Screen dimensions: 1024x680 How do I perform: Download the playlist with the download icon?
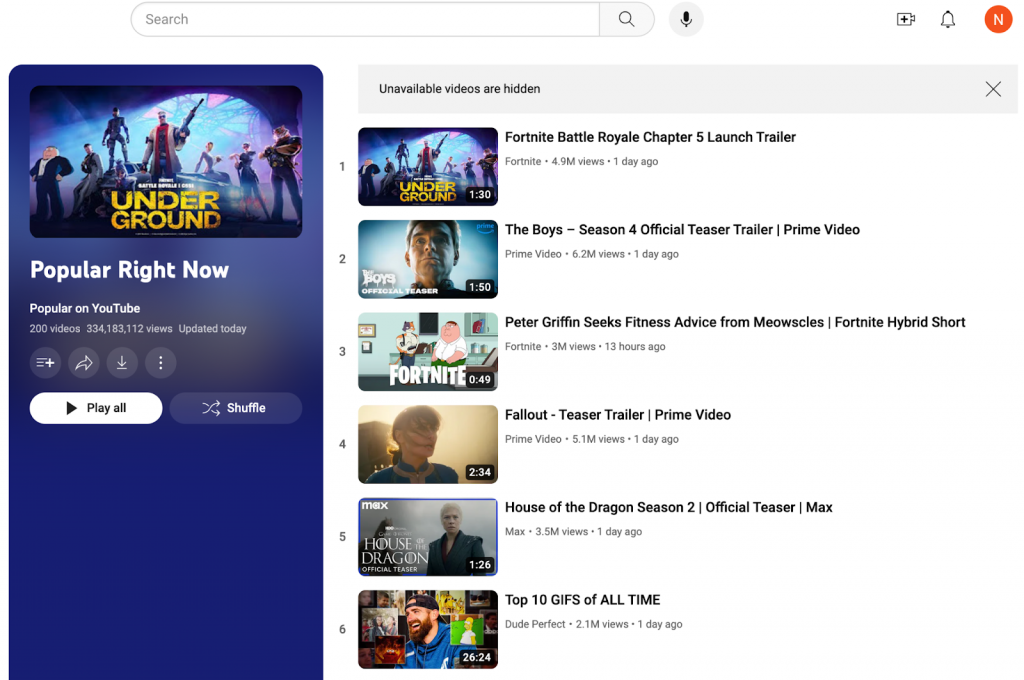point(122,363)
